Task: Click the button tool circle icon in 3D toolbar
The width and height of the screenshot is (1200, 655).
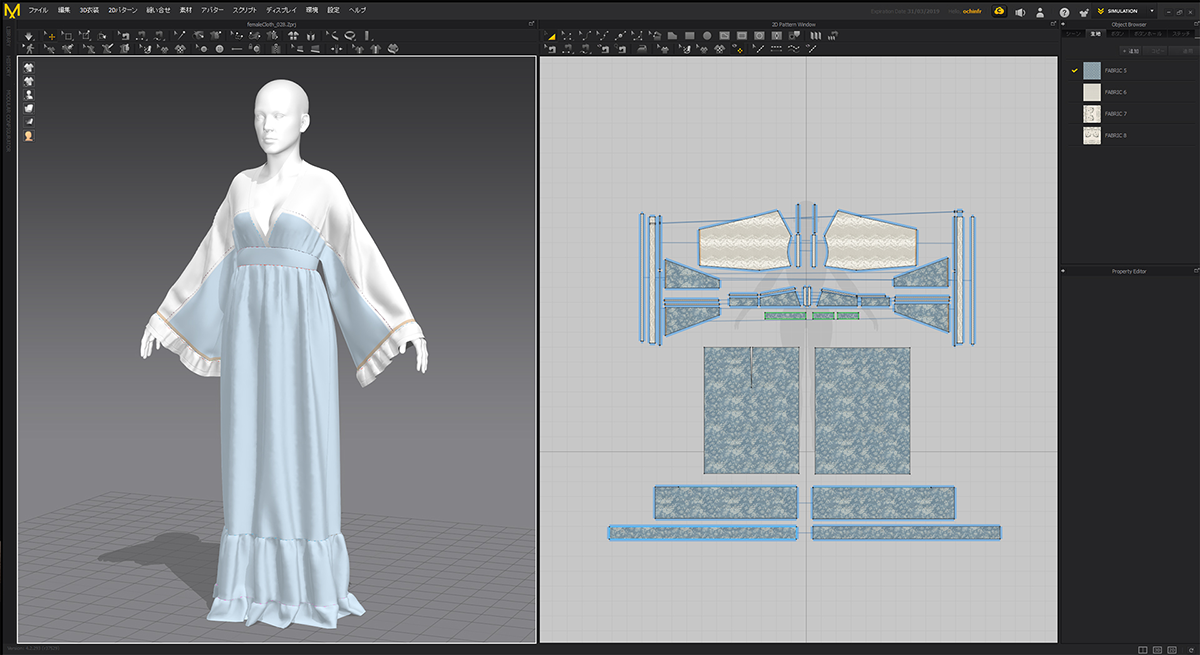Action: 219,48
